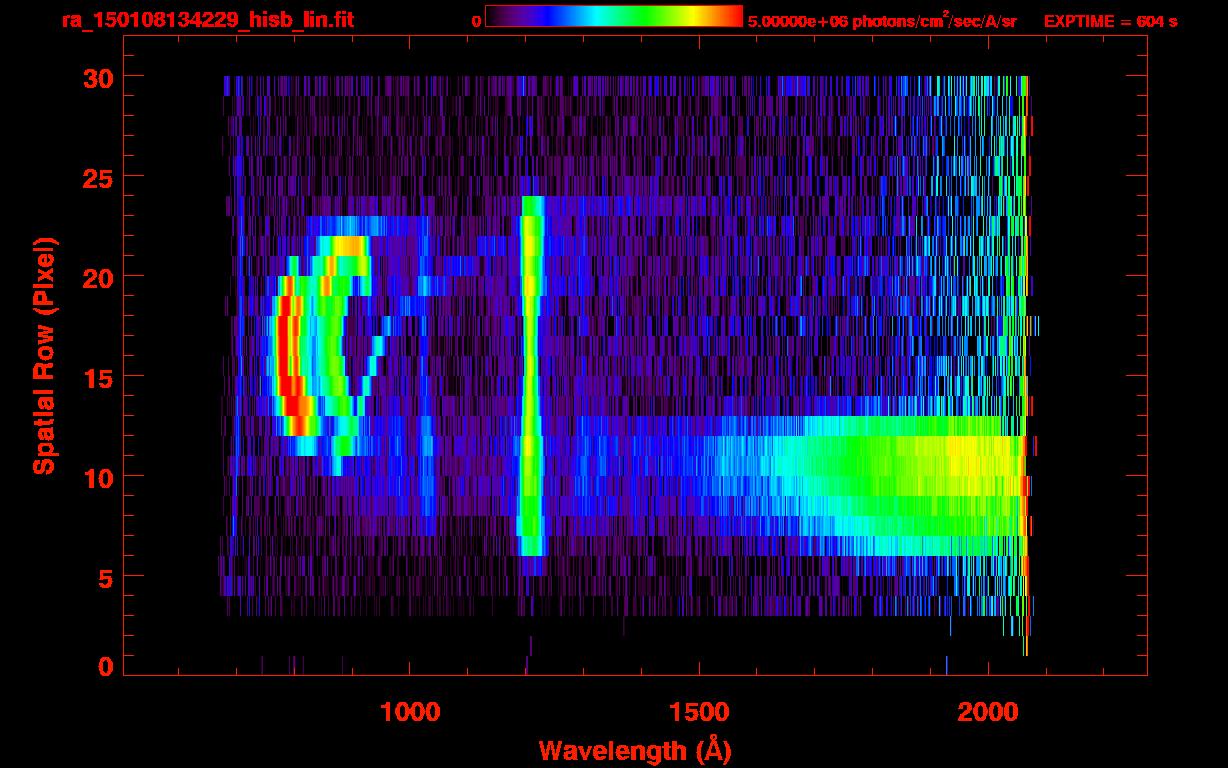Click the bright vertical emission line near 1216 Å
Image resolution: width=1228 pixels, height=768 pixels.
531,375
